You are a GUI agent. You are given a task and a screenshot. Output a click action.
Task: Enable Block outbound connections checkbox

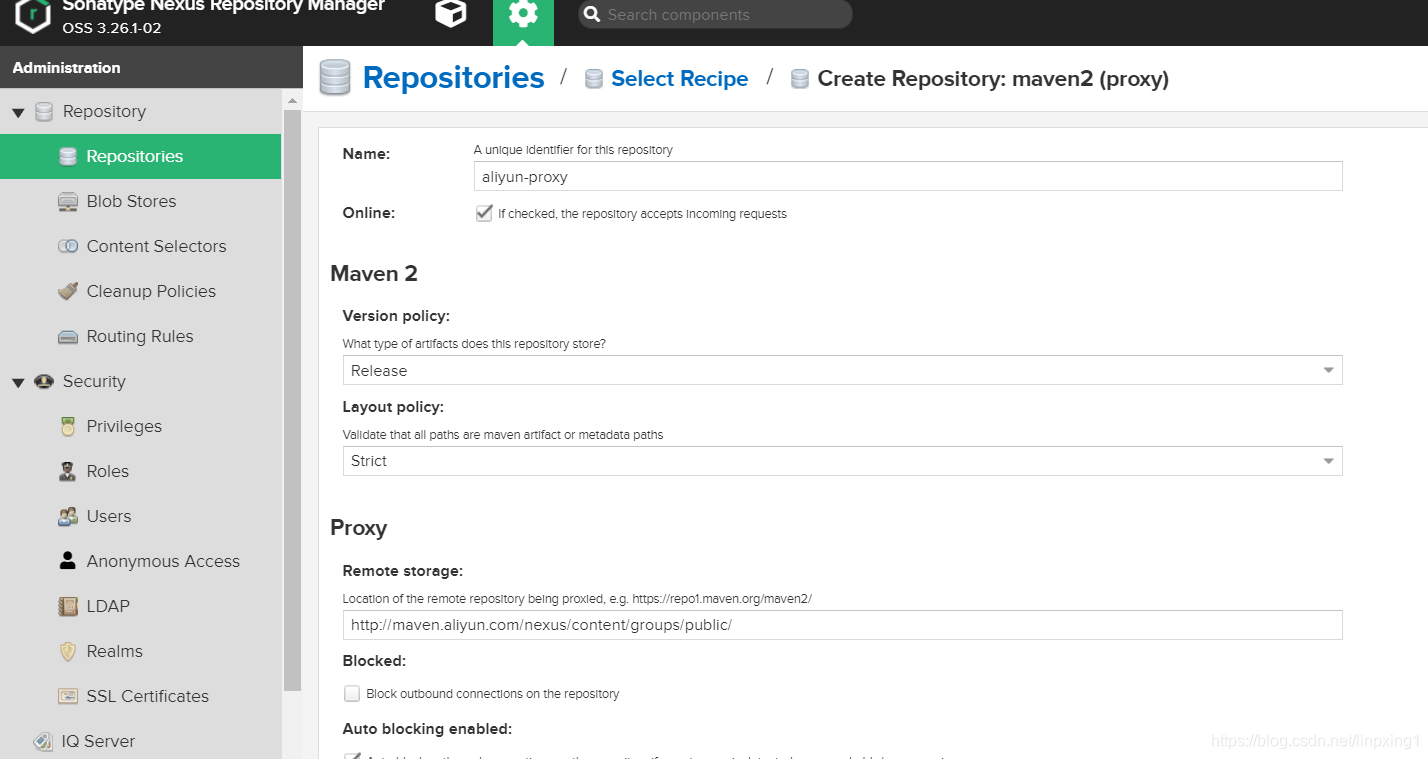352,693
